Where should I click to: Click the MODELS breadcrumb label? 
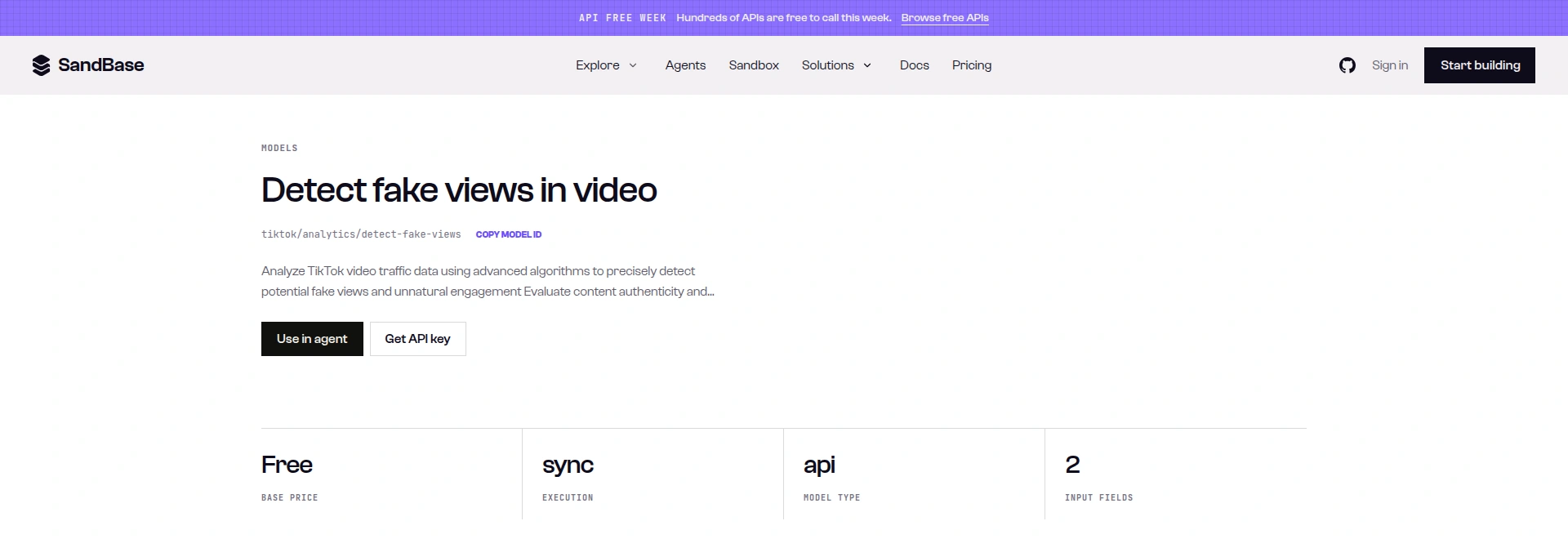tap(279, 148)
